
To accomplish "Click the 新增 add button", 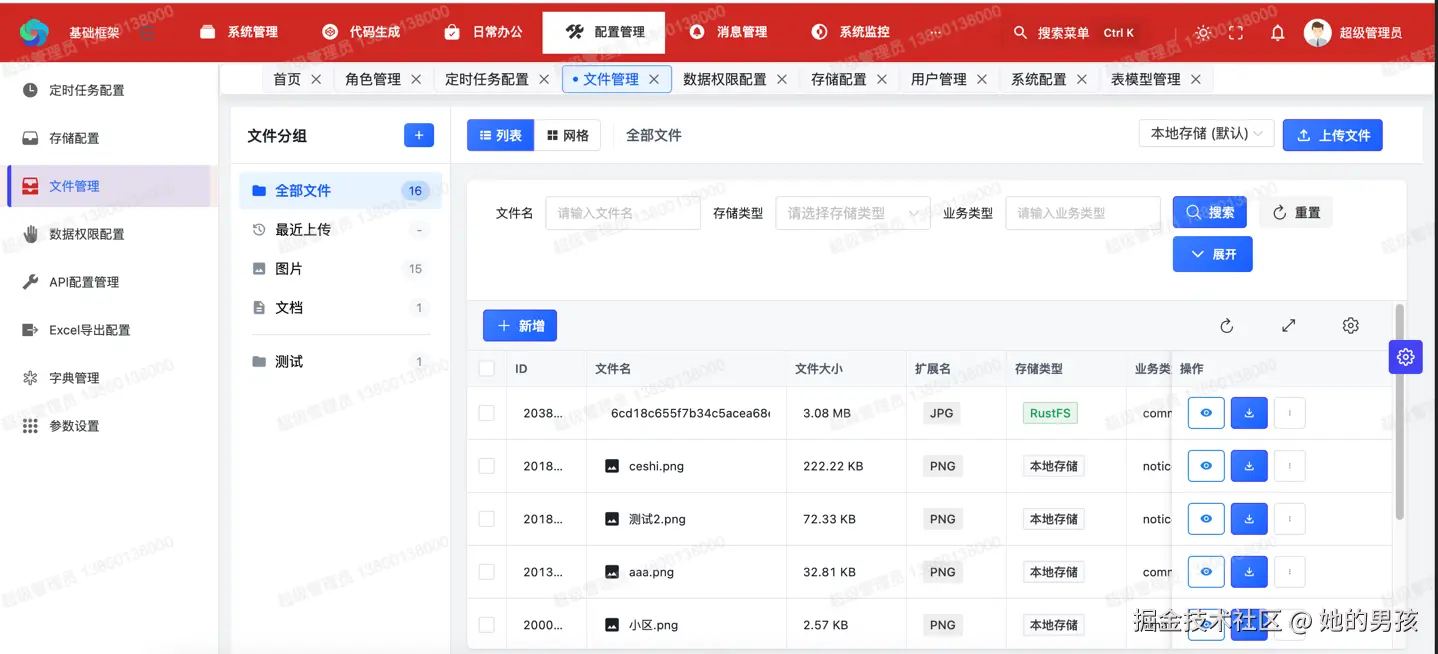I will [x=520, y=326].
